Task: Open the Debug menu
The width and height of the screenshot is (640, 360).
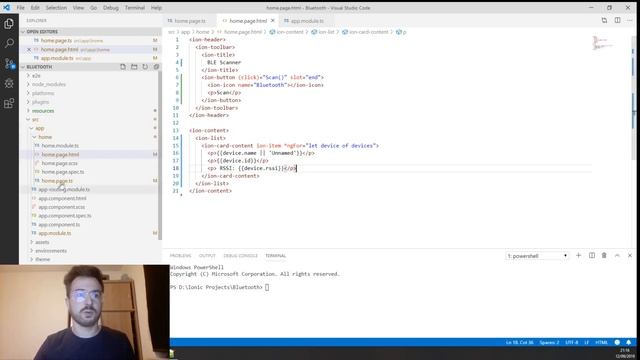Action: coord(111,8)
